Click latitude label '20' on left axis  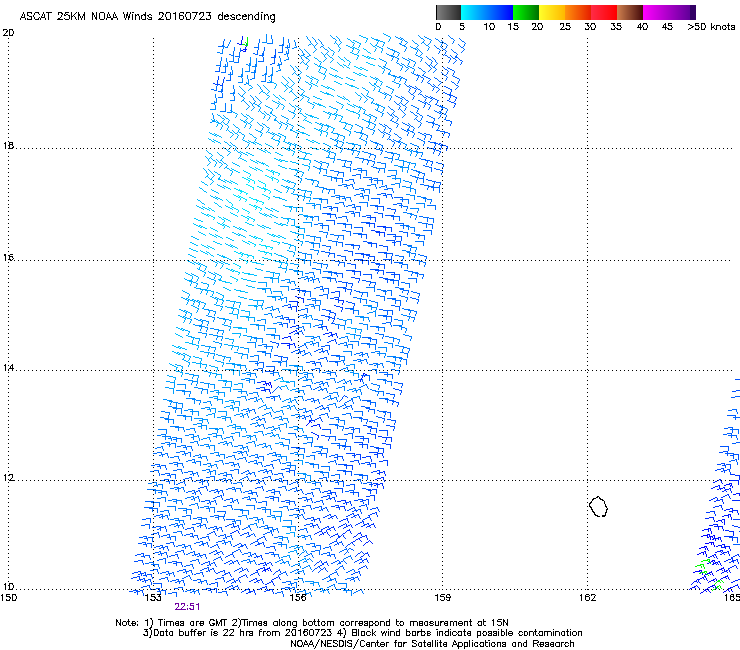click(x=8, y=33)
